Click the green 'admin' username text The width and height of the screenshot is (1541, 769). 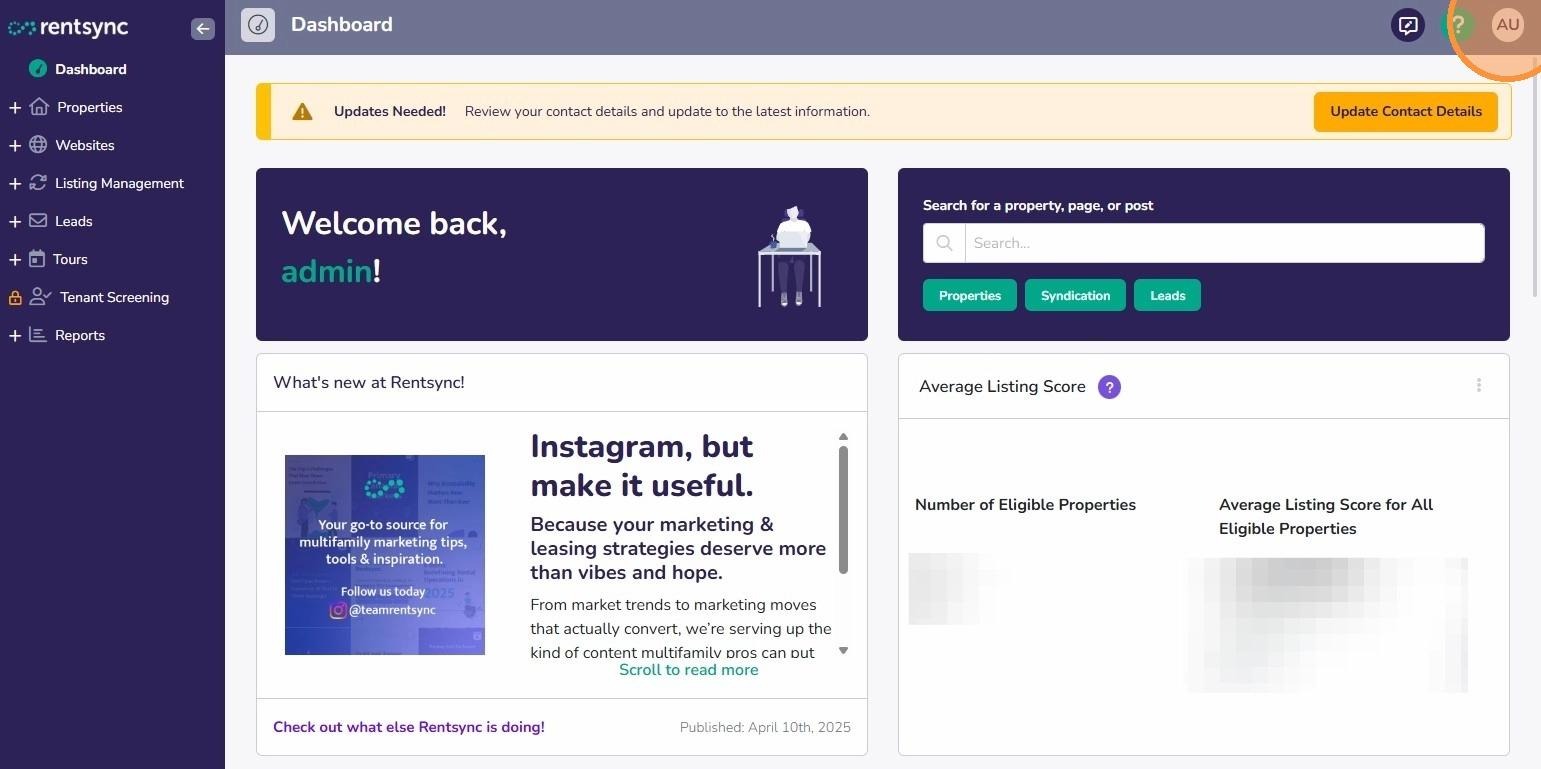click(x=327, y=271)
